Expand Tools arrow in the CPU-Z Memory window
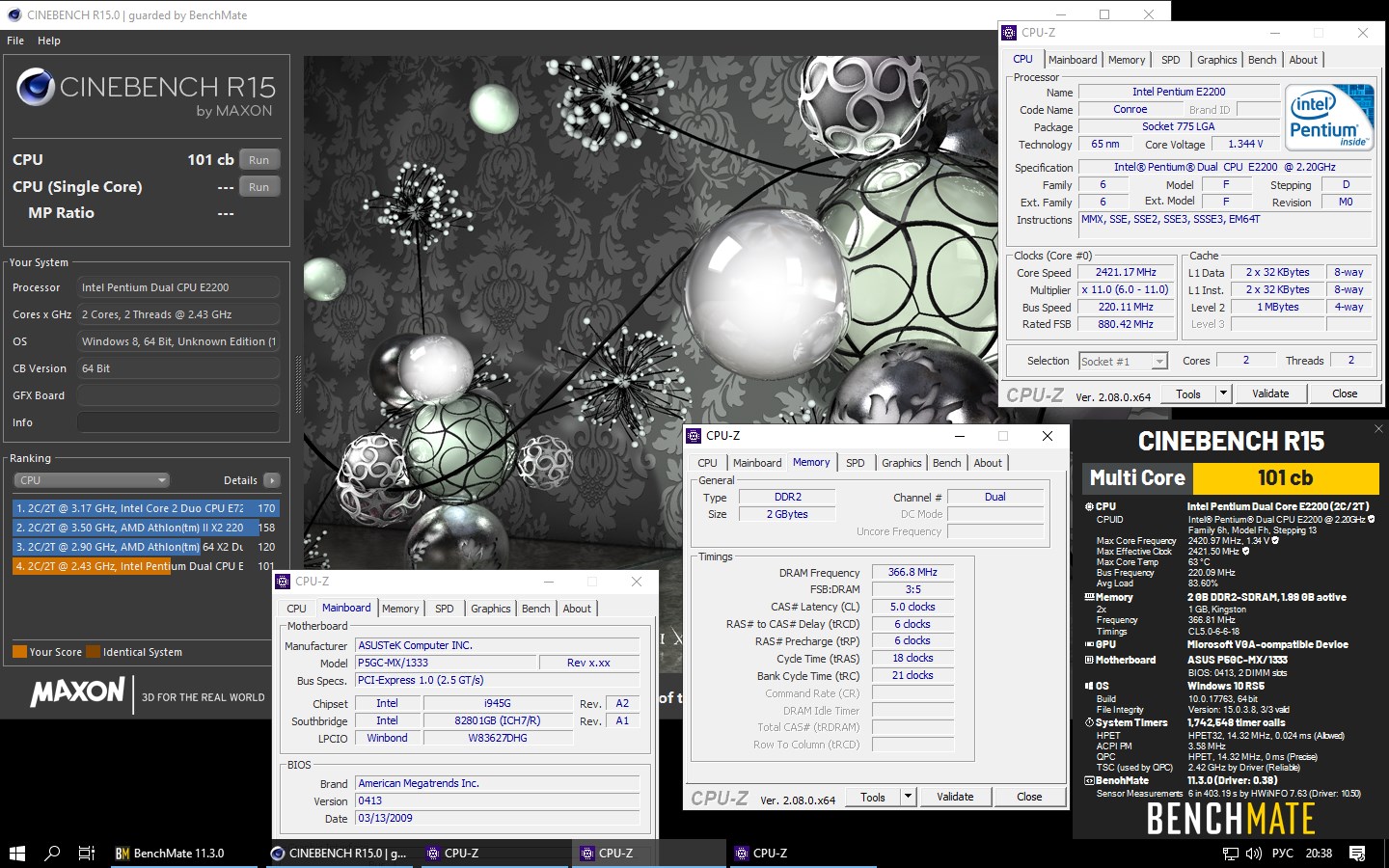Viewport: 1389px width, 868px height. (908, 797)
